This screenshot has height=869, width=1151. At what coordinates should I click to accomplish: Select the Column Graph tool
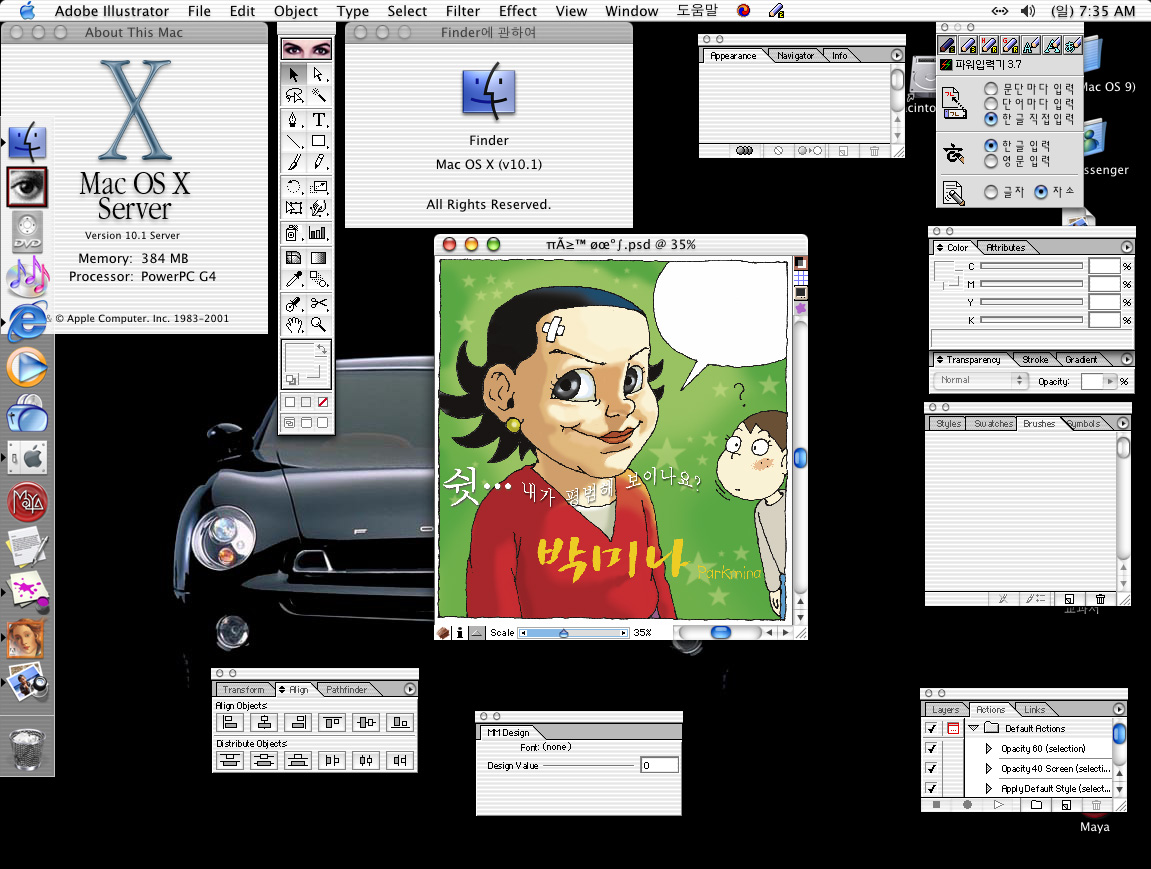tap(319, 233)
